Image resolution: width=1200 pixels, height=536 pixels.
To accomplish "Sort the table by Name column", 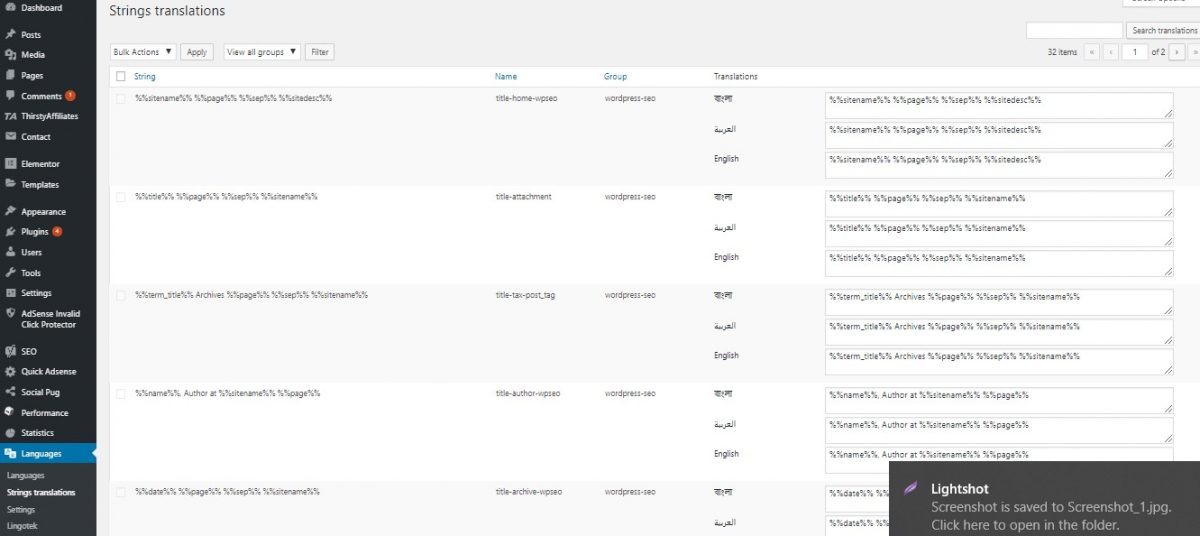I will click(505, 77).
